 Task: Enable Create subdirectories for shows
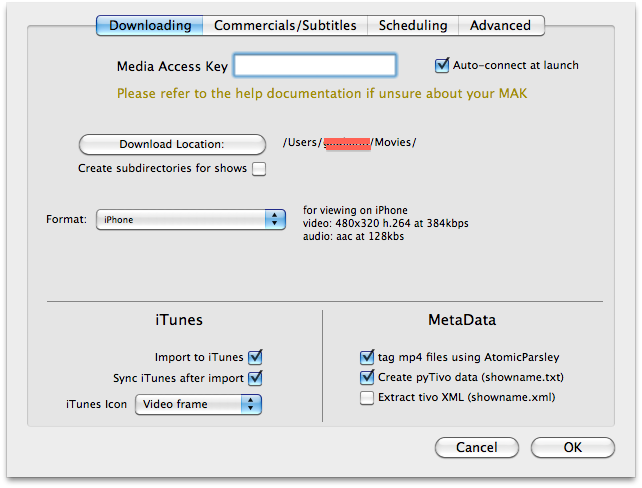point(259,169)
